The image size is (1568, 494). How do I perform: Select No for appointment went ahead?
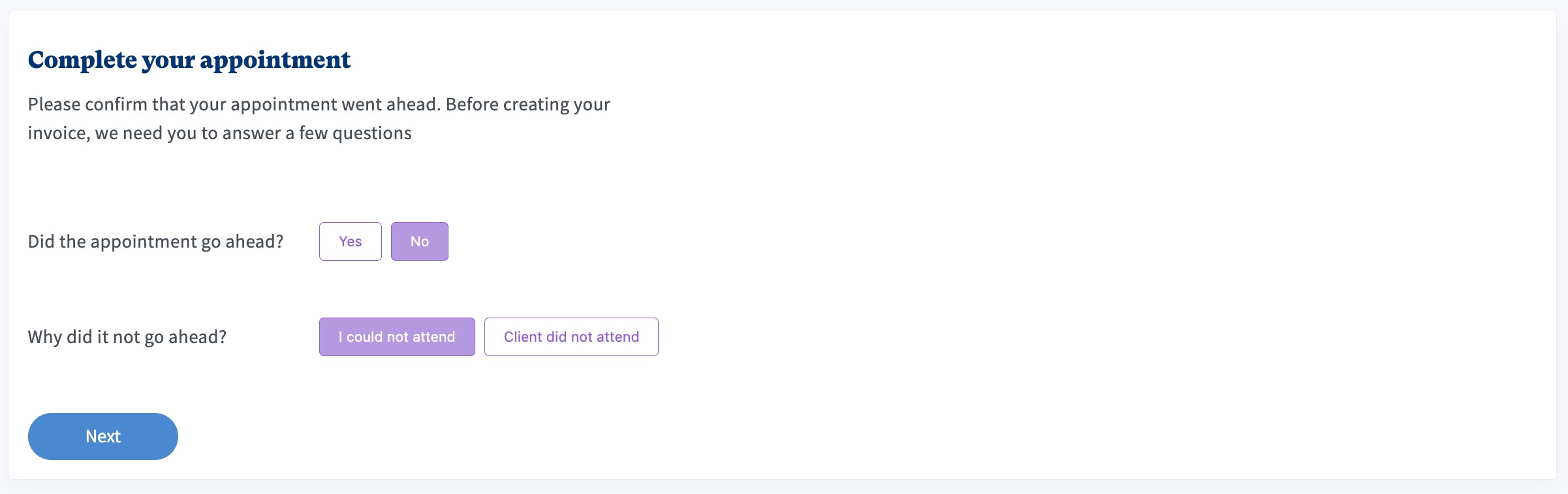click(419, 241)
